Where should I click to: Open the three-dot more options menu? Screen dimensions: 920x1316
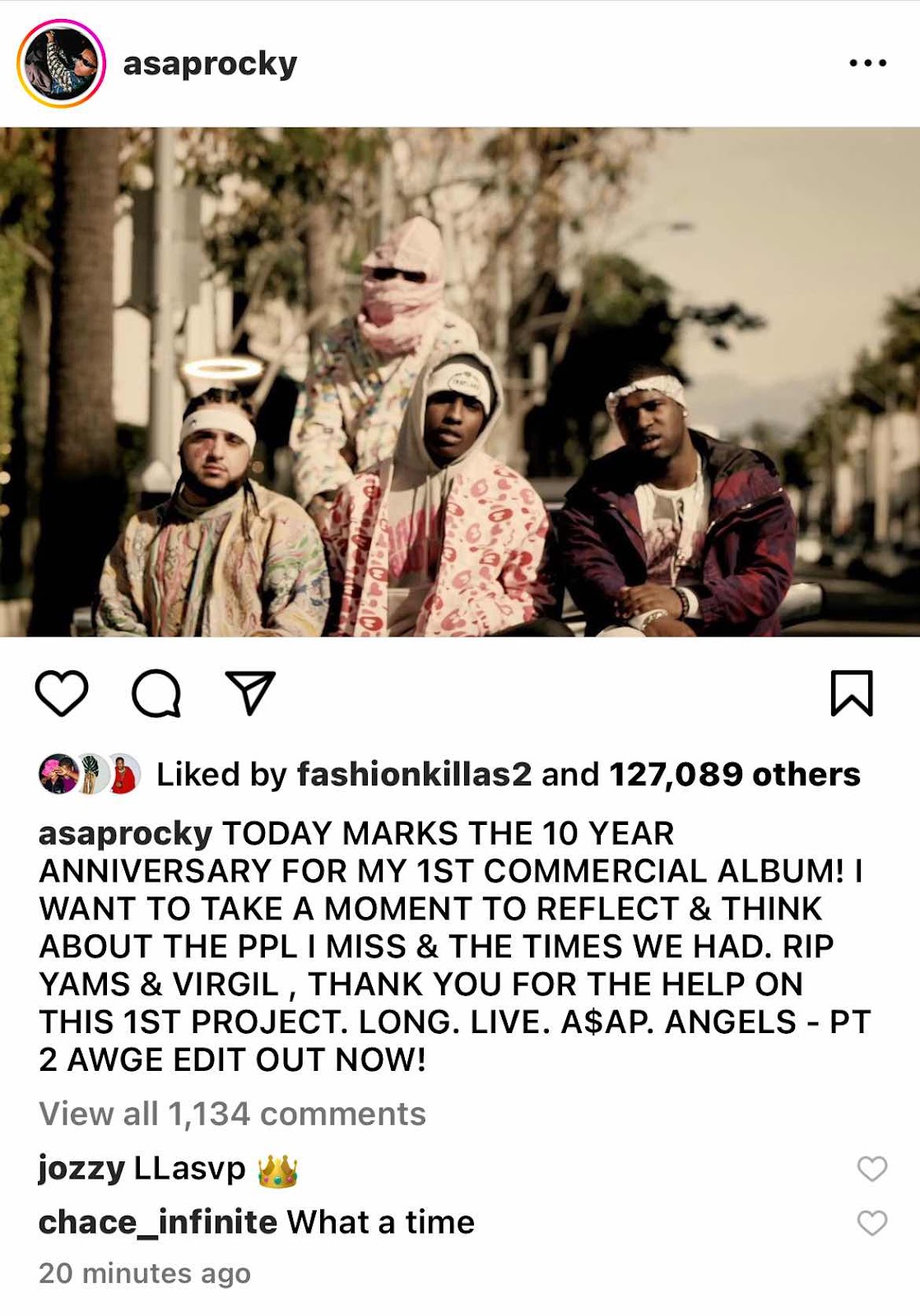click(x=868, y=63)
